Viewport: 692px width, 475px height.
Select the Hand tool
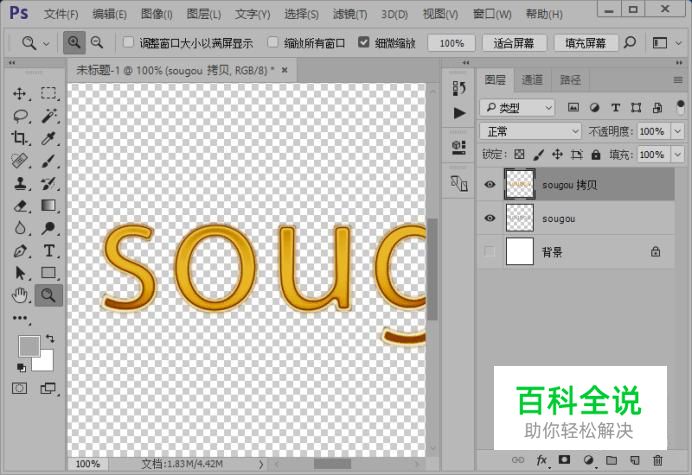(19, 295)
